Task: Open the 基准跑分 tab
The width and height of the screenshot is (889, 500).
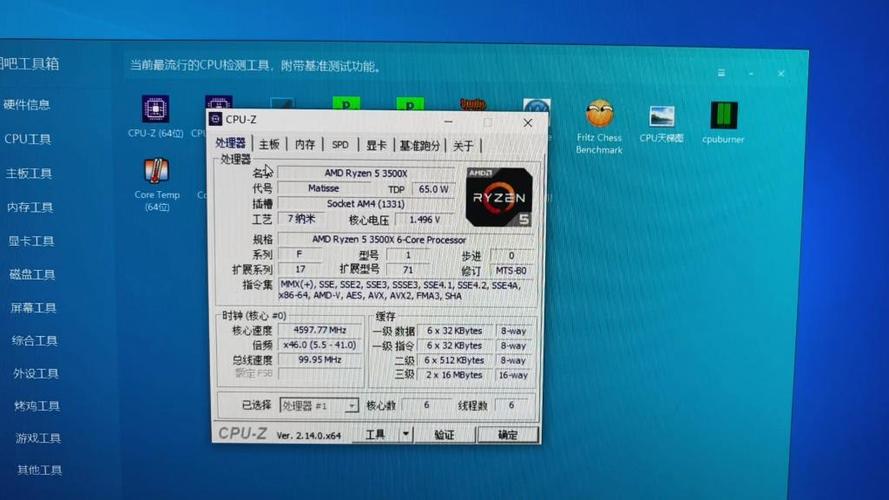Action: point(420,146)
